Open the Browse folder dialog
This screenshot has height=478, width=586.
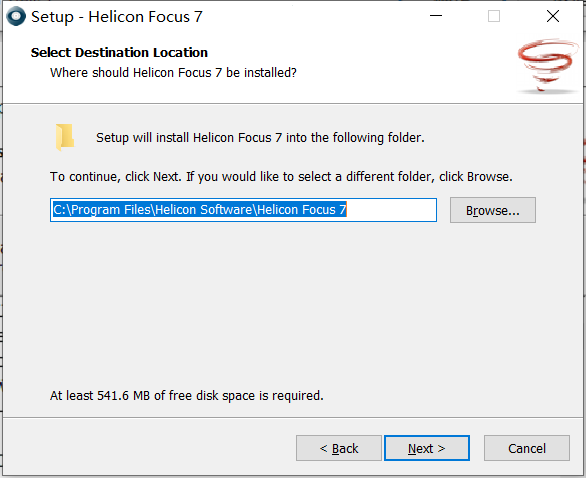[x=493, y=210]
